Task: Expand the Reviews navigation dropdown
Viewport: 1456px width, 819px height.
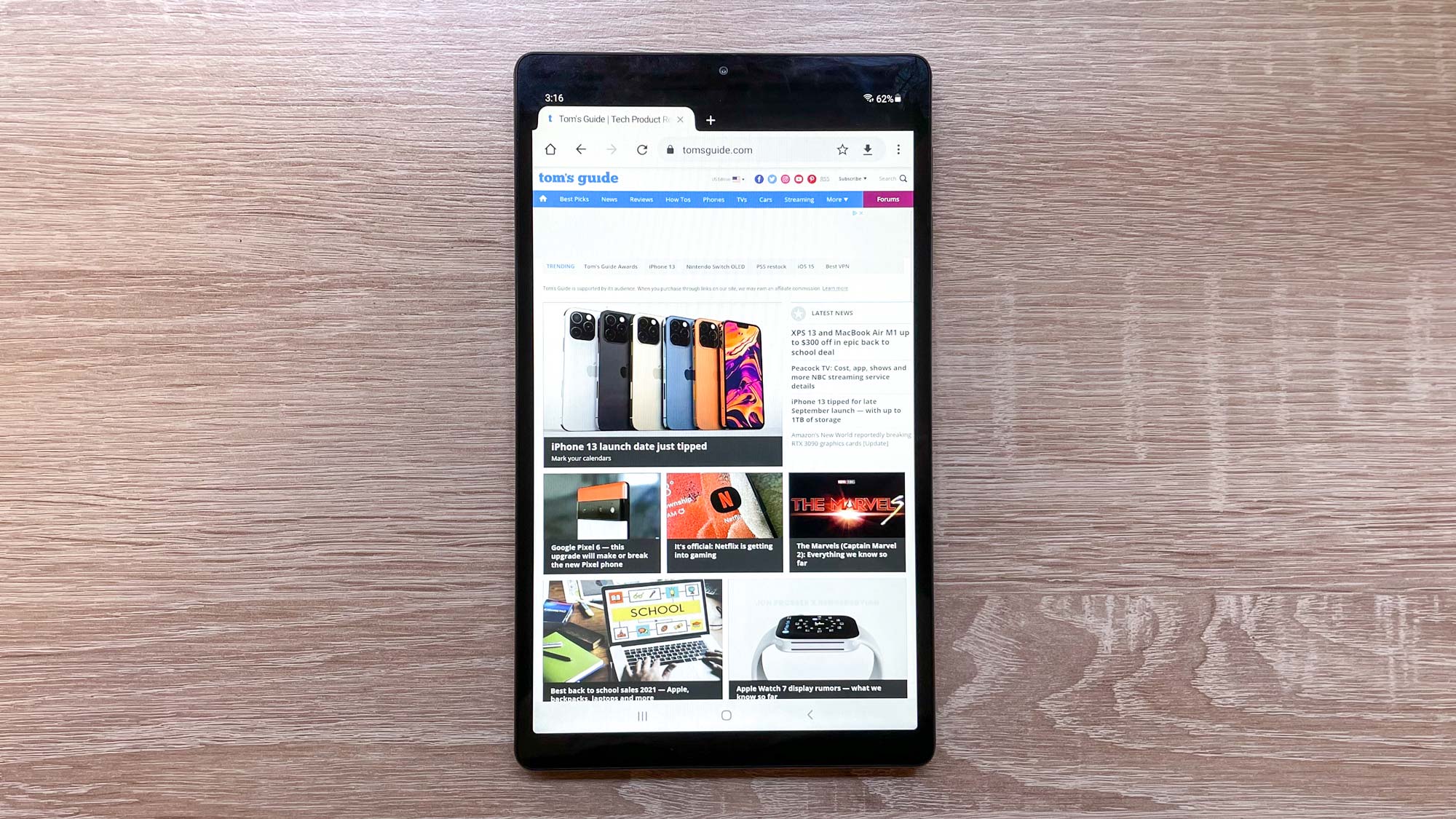Action: (x=641, y=199)
